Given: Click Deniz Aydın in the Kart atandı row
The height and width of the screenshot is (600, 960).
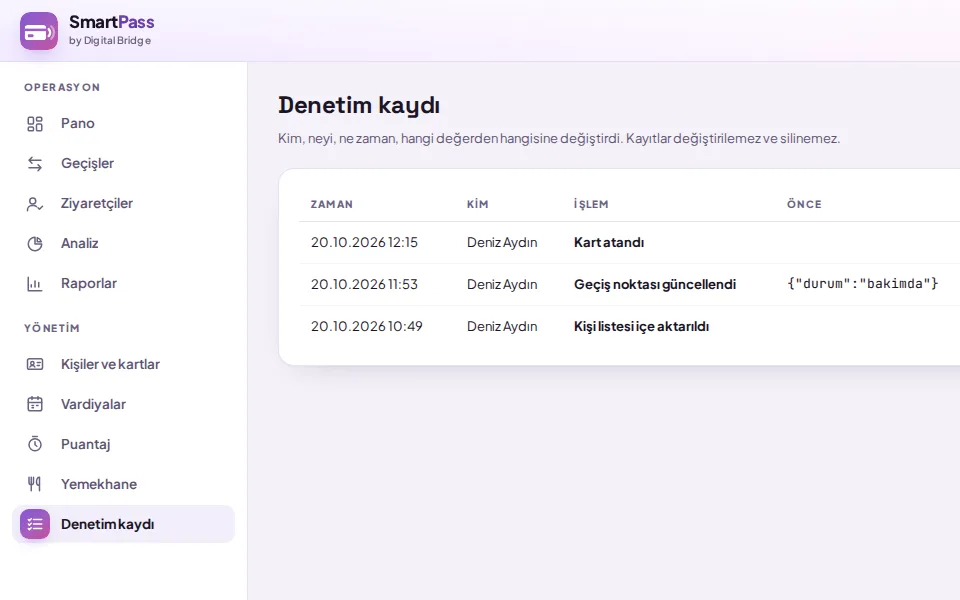Looking at the screenshot, I should [x=502, y=242].
